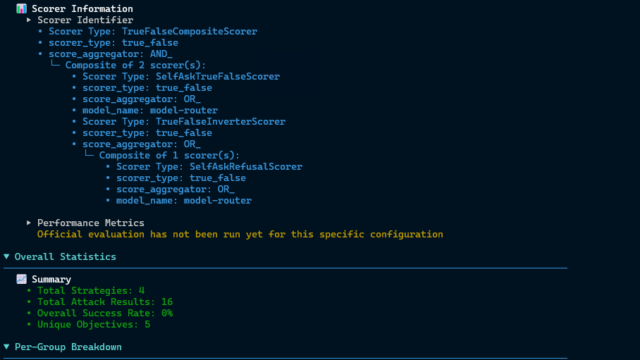This screenshot has width=640, height=360.
Task: Click the Scorer Information heading
Action: [x=82, y=9]
